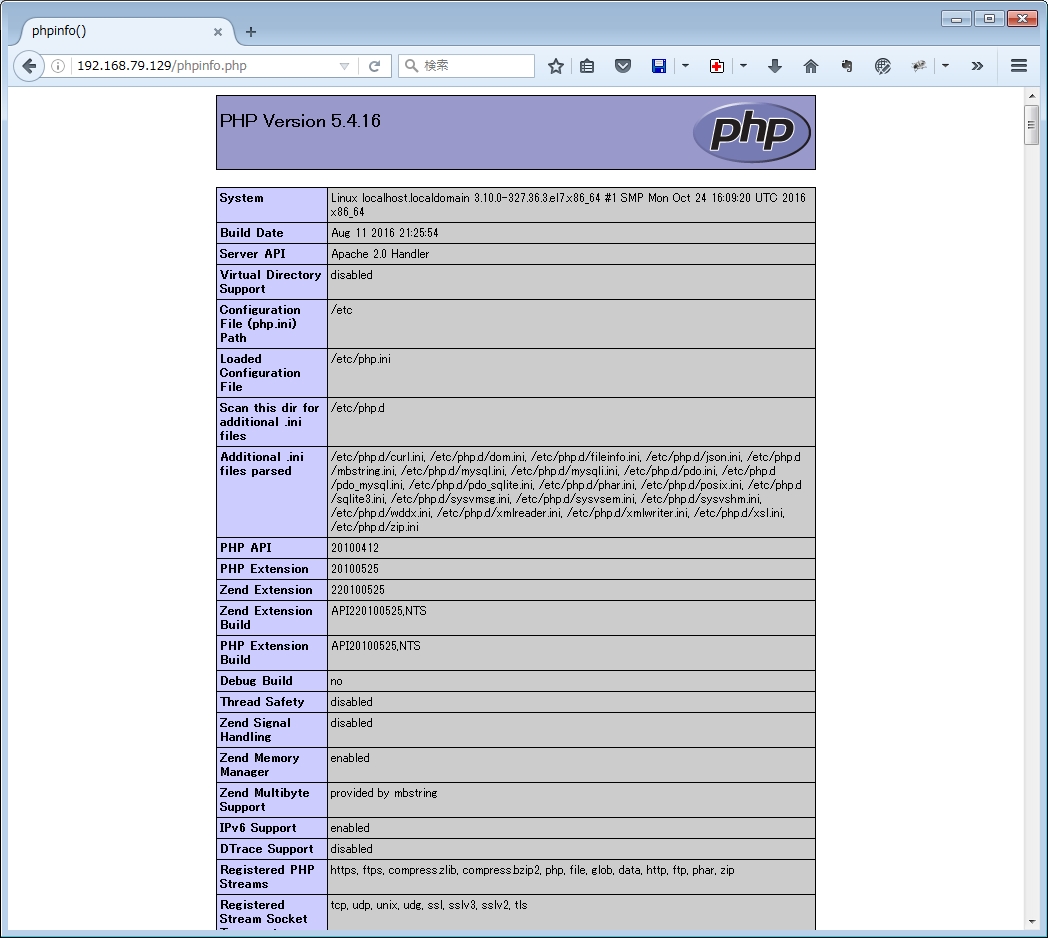
Task: Go to the home page
Action: 811,66
